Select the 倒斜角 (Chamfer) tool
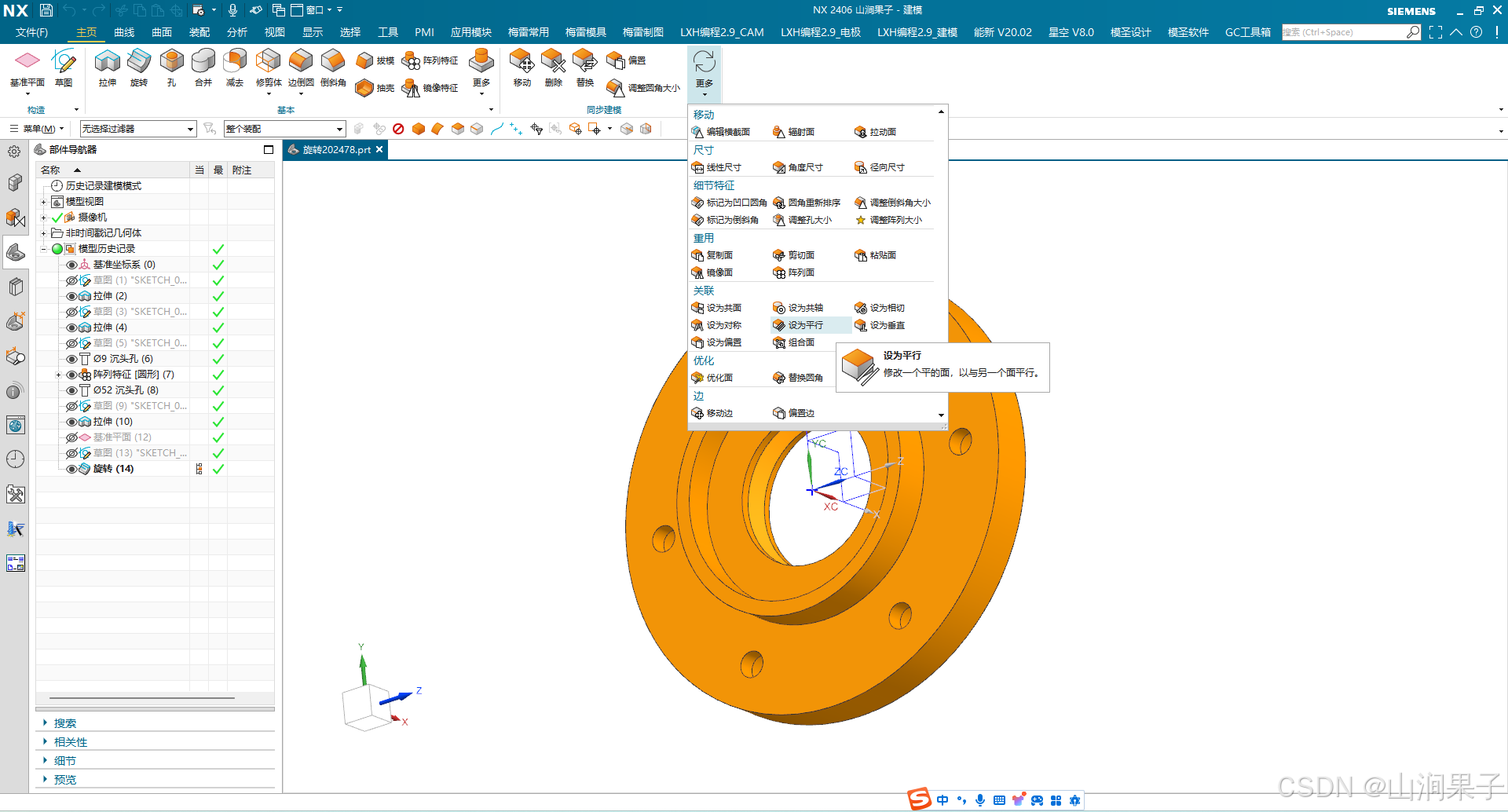Screen dimensions: 1508x812 pos(333,68)
